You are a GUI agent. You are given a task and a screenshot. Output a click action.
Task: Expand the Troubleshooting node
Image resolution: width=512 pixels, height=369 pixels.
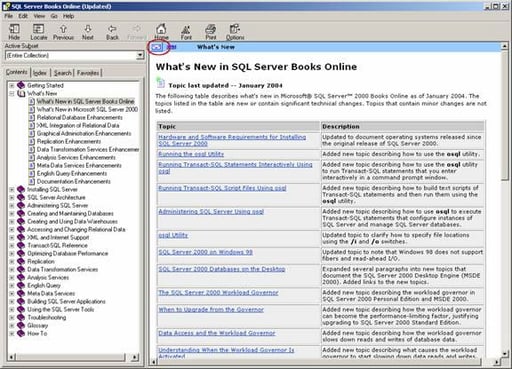[x=12, y=317]
